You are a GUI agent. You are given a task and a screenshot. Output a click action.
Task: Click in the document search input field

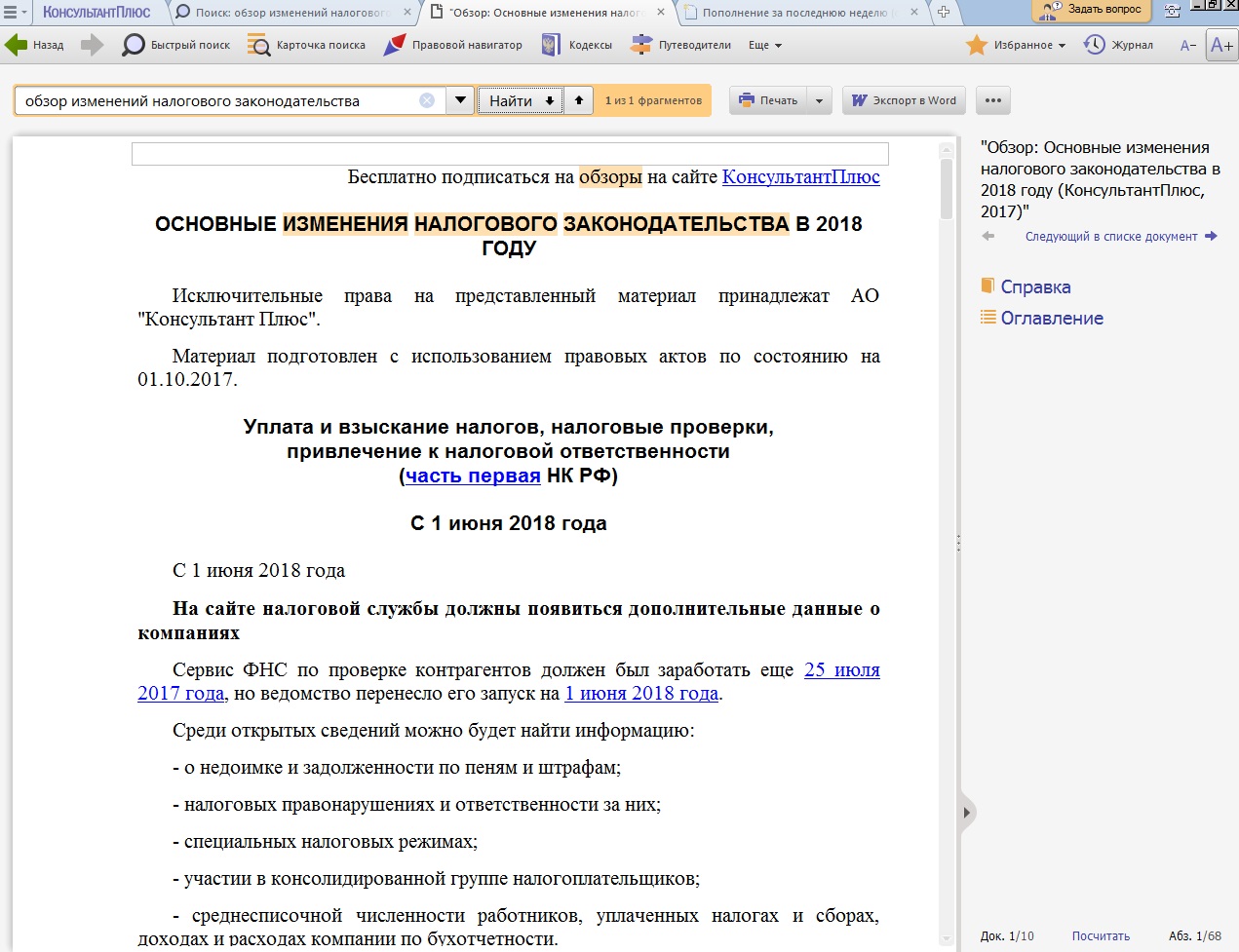tap(219, 100)
